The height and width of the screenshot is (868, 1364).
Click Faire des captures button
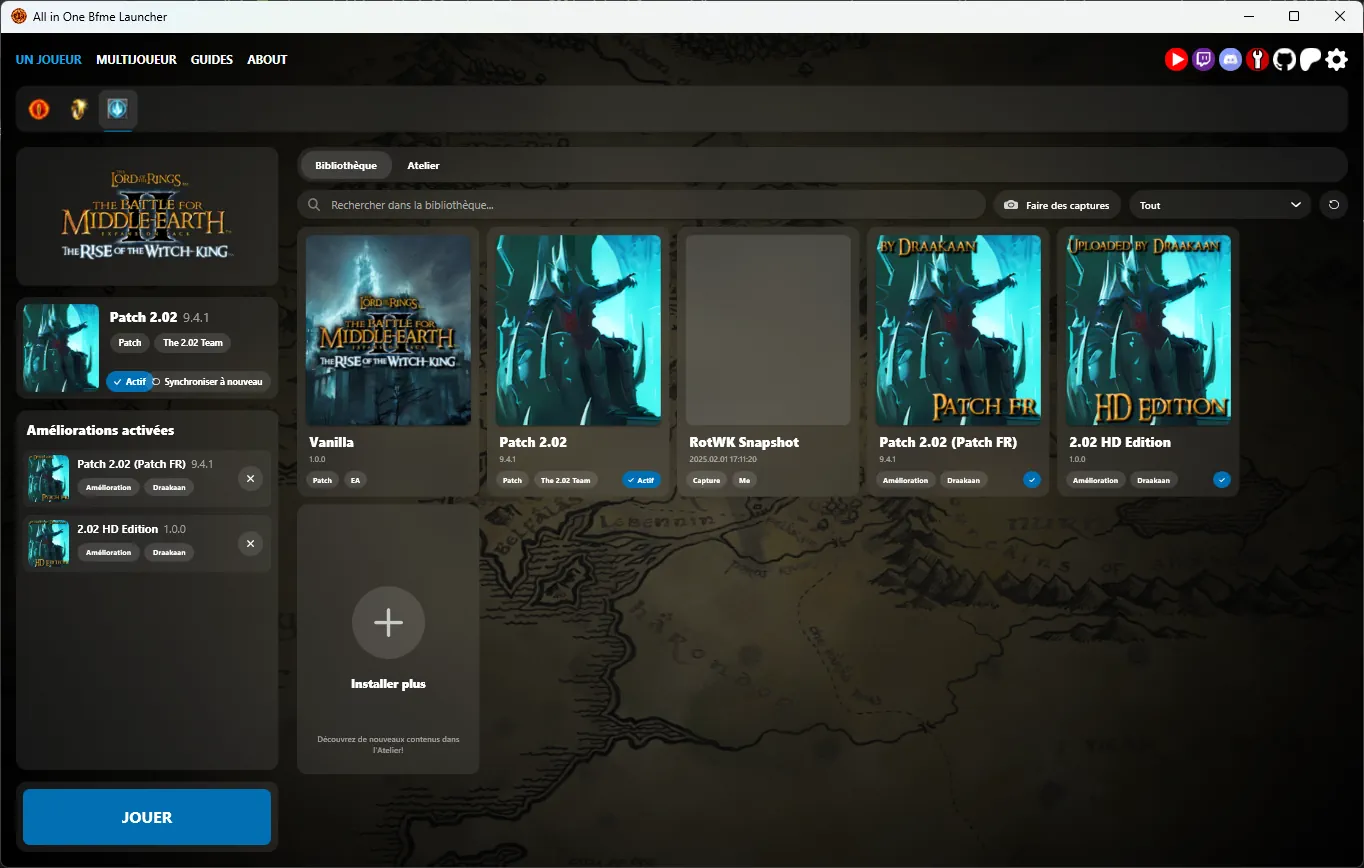click(x=1057, y=205)
